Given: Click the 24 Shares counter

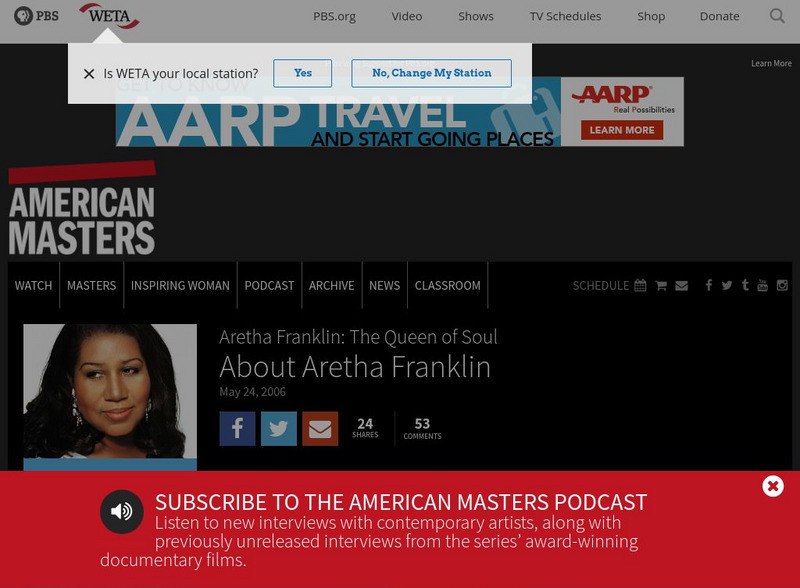Looking at the screenshot, I should click(365, 428).
